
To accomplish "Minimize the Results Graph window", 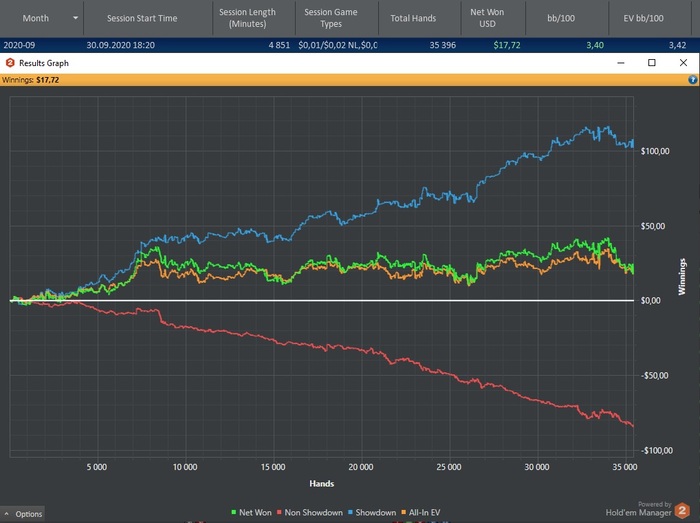I will click(621, 63).
